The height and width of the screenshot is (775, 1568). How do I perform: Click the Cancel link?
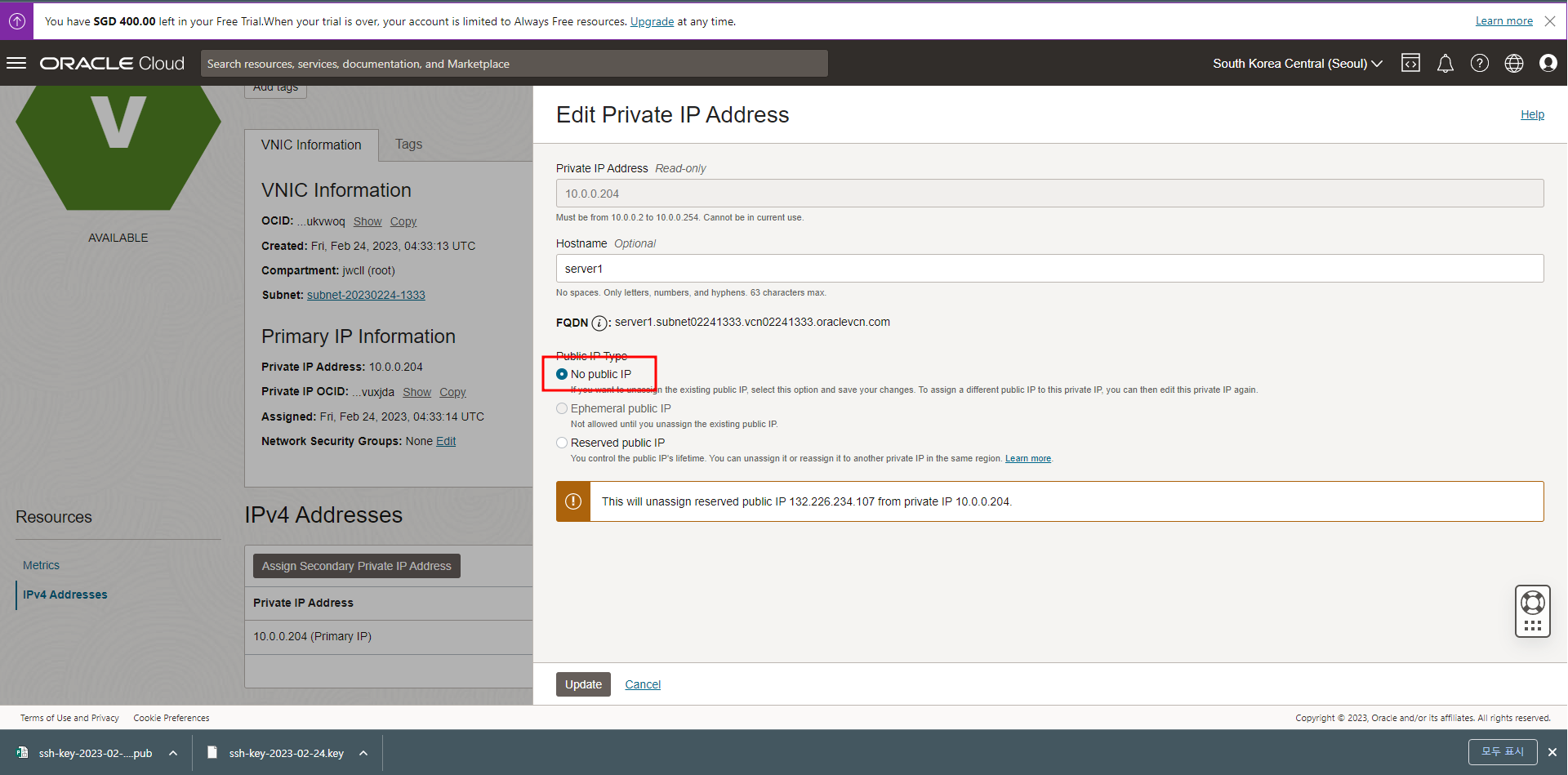coord(643,684)
